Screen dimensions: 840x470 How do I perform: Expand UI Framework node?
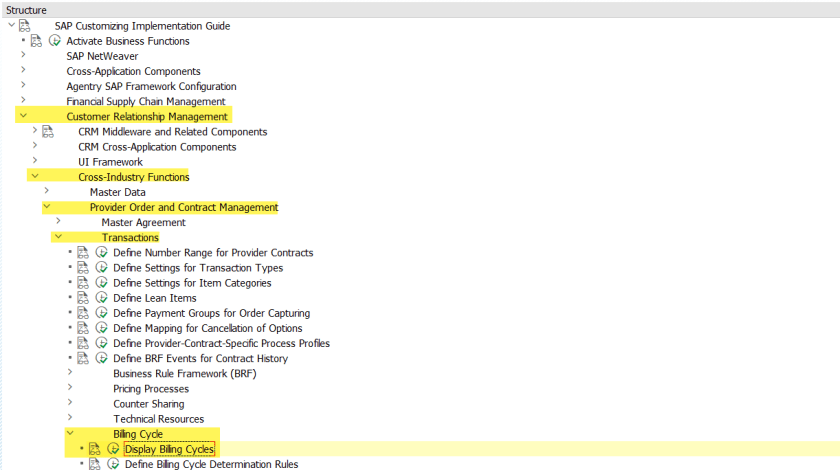[35, 160]
